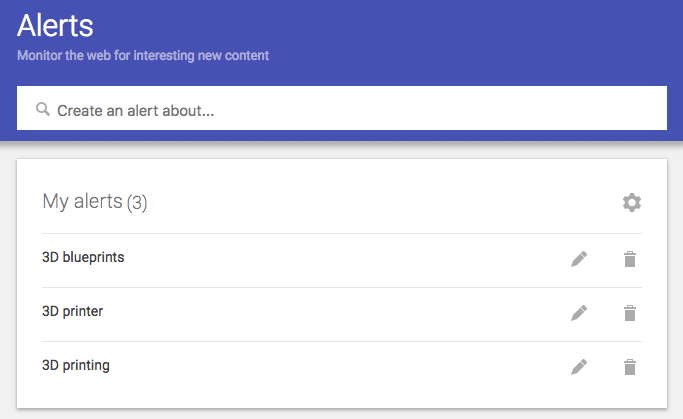Click the magnifying glass search icon
Viewport: 683px width, 419px height.
43,109
